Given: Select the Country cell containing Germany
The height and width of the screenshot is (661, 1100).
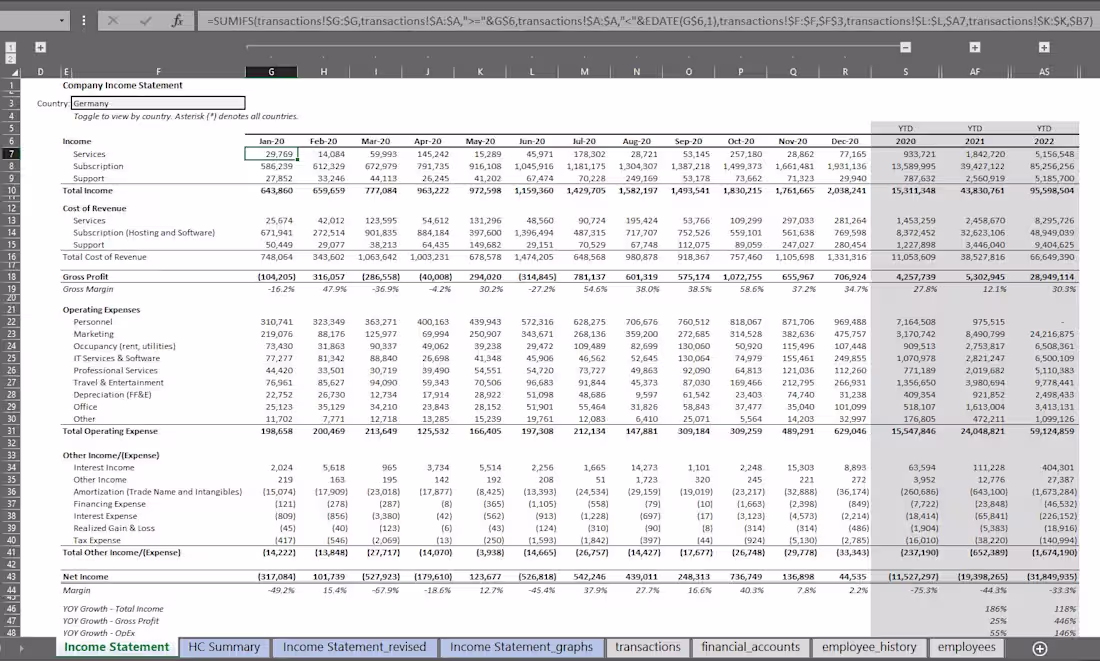Looking at the screenshot, I should (158, 103).
